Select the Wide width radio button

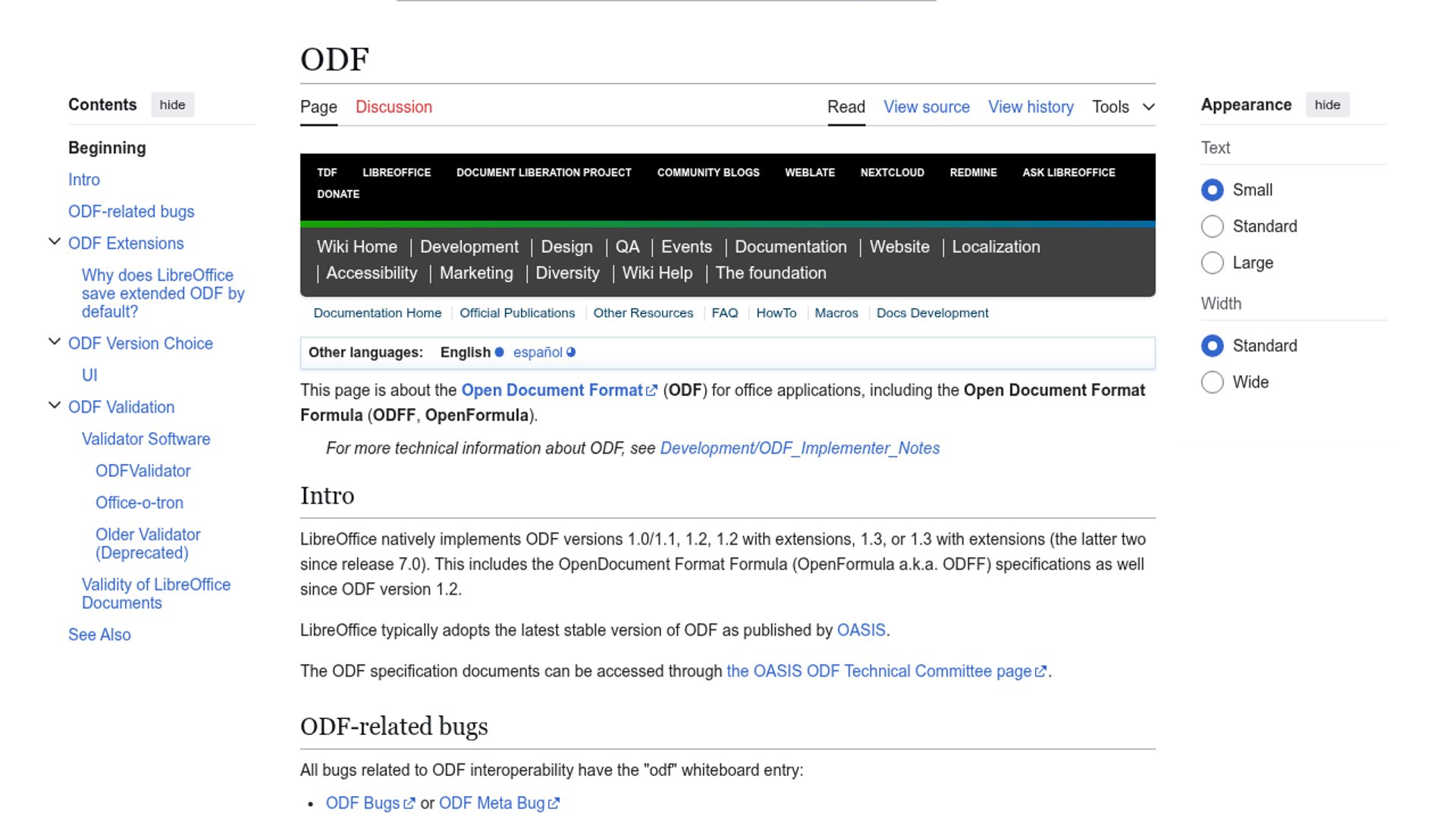click(1212, 382)
